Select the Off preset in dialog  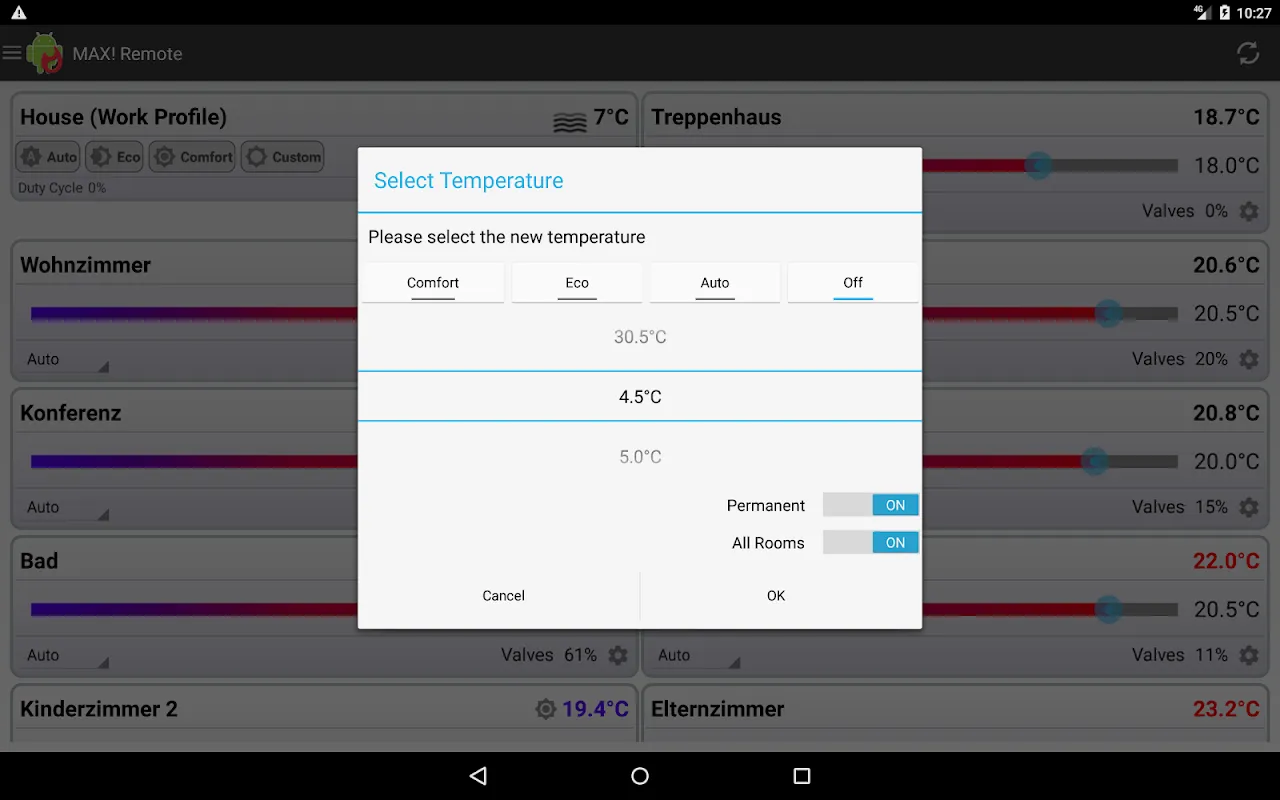pos(853,283)
